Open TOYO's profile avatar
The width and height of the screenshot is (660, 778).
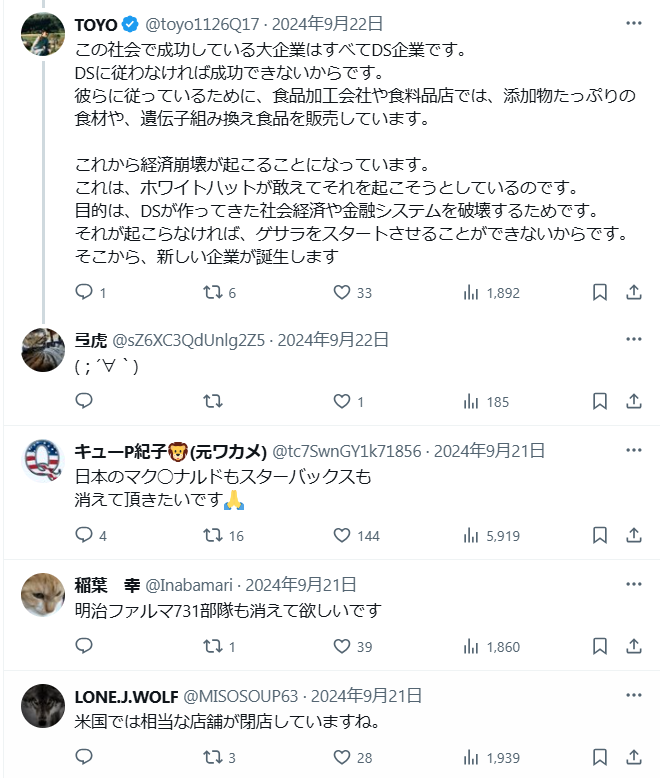click(x=41, y=36)
